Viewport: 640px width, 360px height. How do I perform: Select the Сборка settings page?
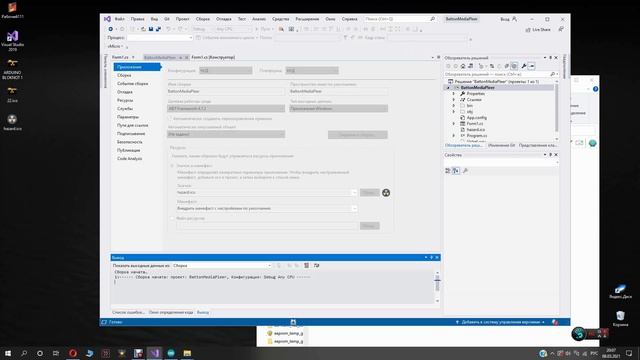[x=124, y=75]
